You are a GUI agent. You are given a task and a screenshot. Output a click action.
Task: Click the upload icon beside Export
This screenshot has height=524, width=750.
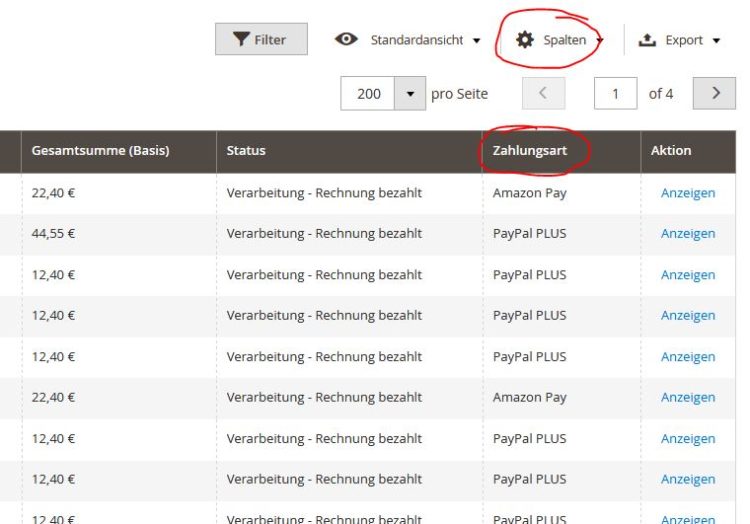tap(647, 40)
